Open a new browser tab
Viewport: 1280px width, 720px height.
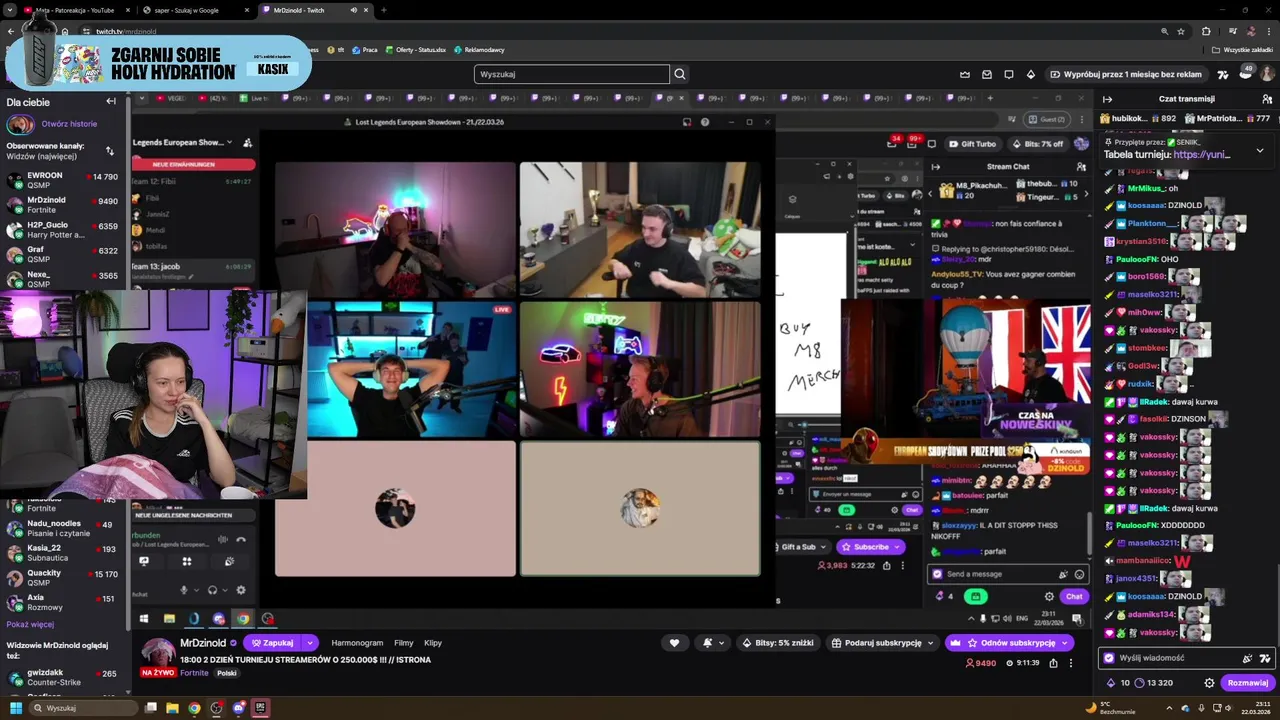383,10
